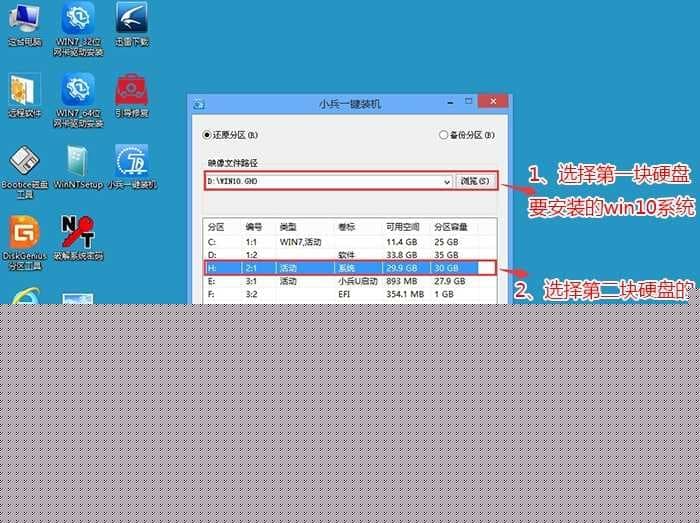
Task: Select the 备份分区(B) radio button
Action: pyautogui.click(x=443, y=135)
